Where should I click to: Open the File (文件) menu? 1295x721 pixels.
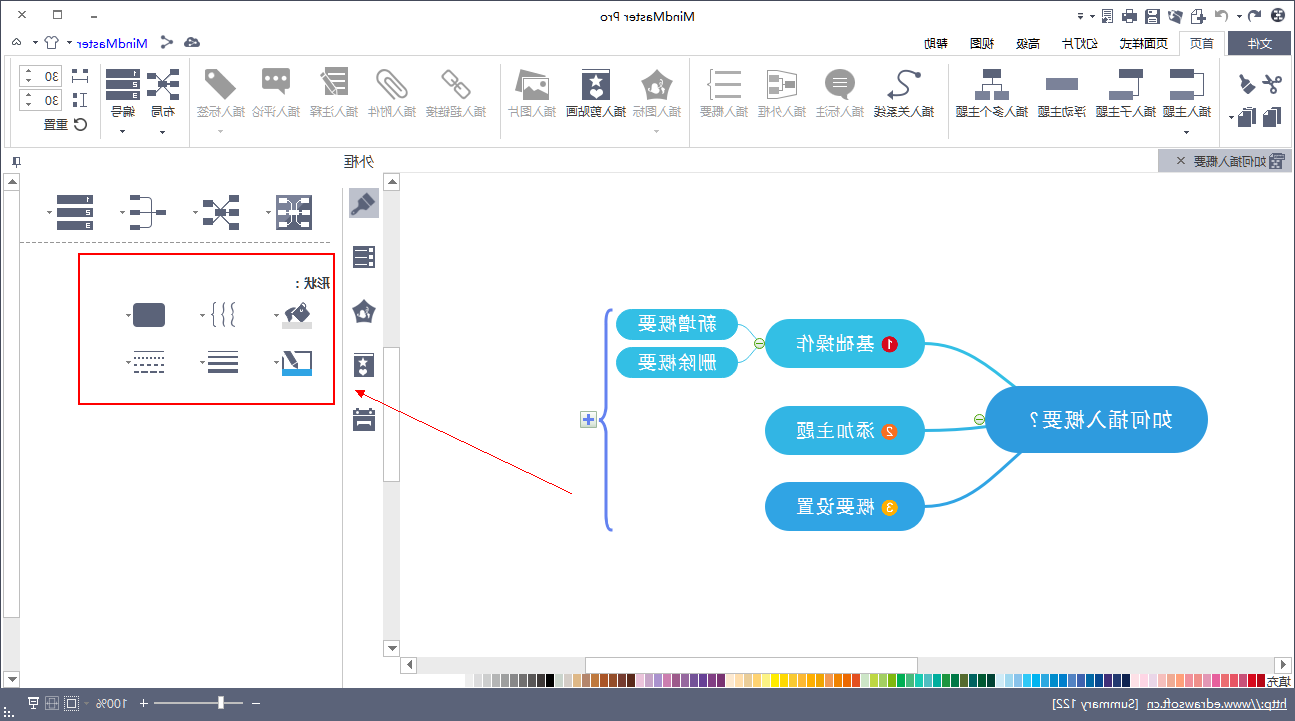1260,43
